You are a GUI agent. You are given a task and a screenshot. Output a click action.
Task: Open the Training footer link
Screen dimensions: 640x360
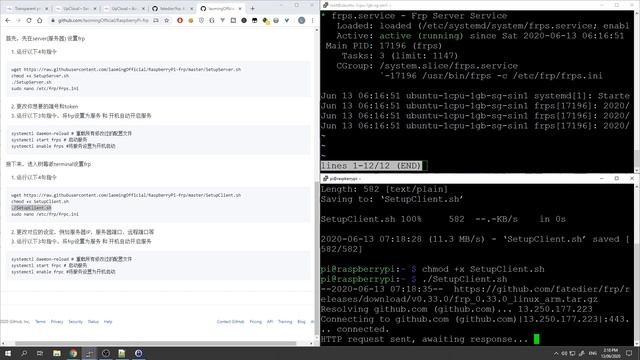(x=285, y=322)
